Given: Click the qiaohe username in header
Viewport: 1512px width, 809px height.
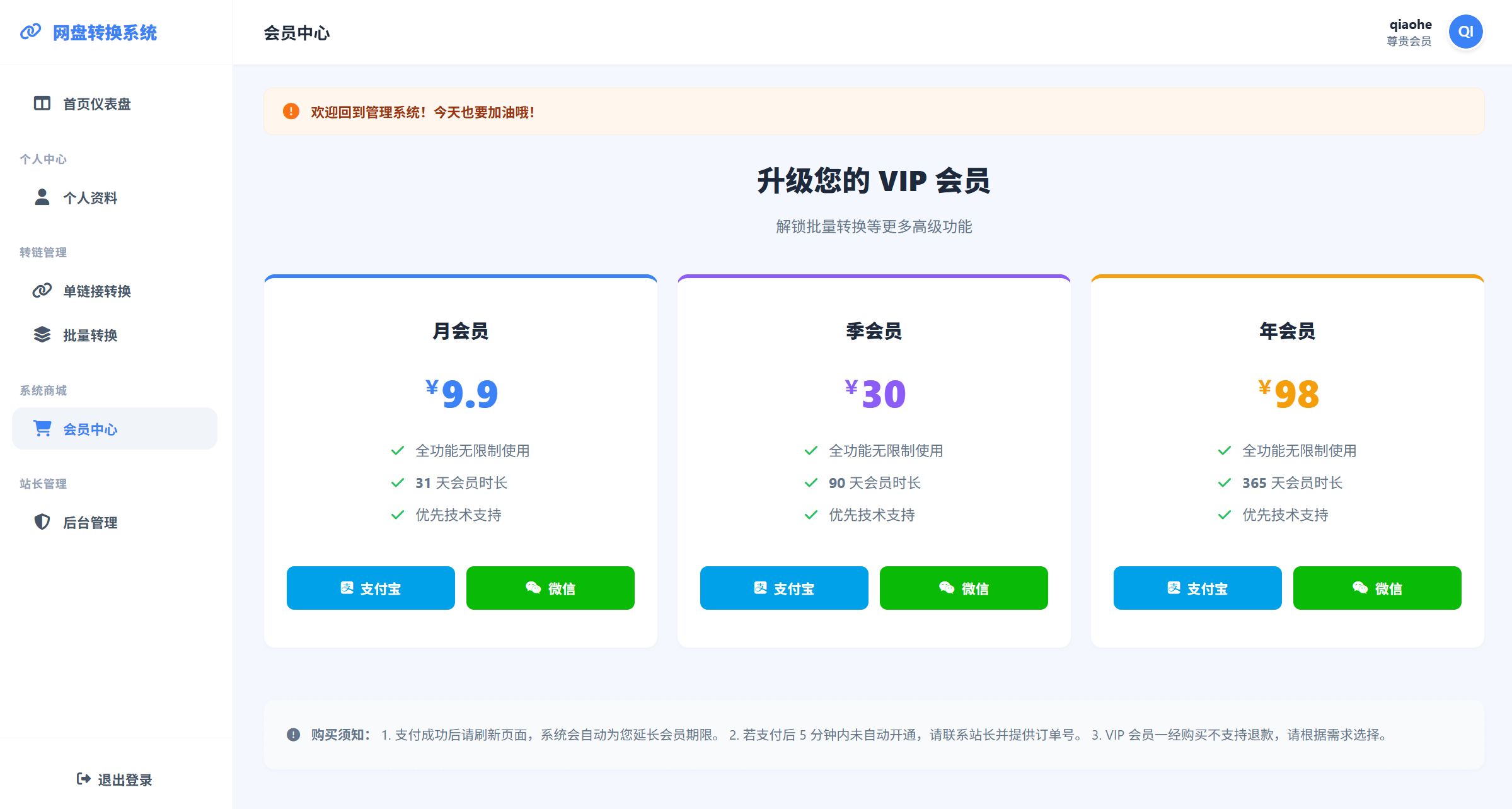Looking at the screenshot, I should (1410, 25).
